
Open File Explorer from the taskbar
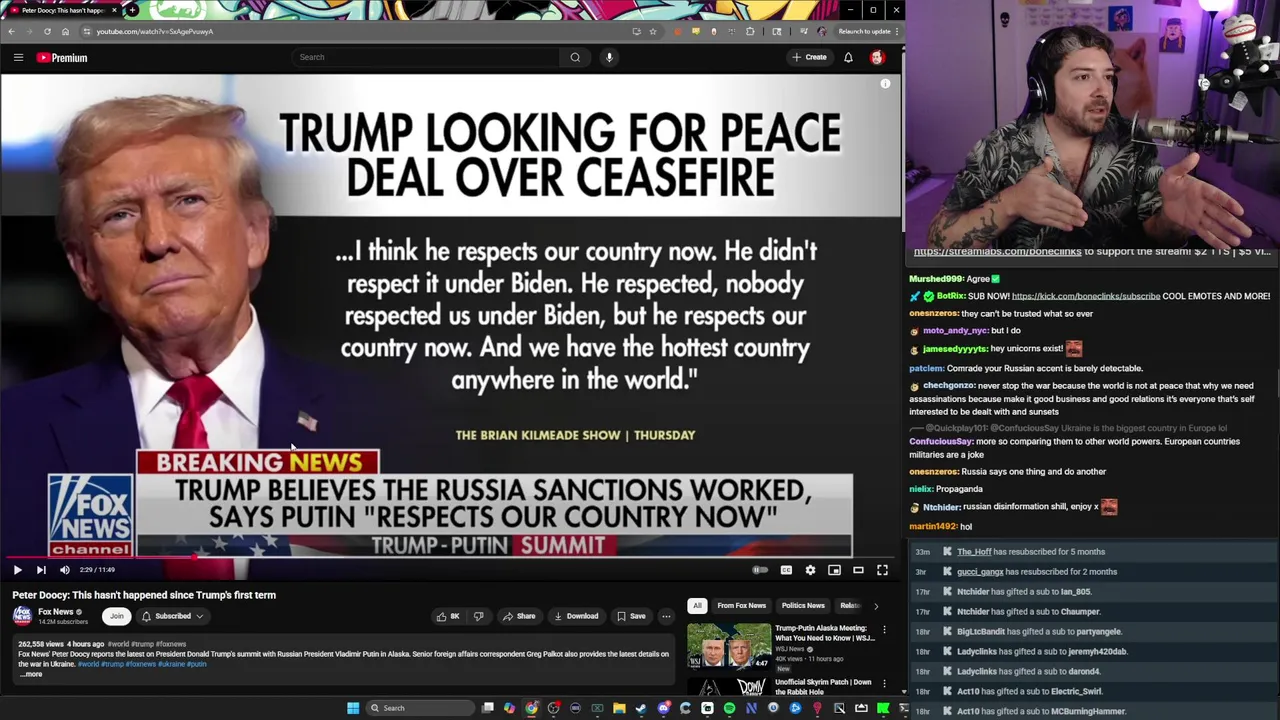tap(619, 708)
